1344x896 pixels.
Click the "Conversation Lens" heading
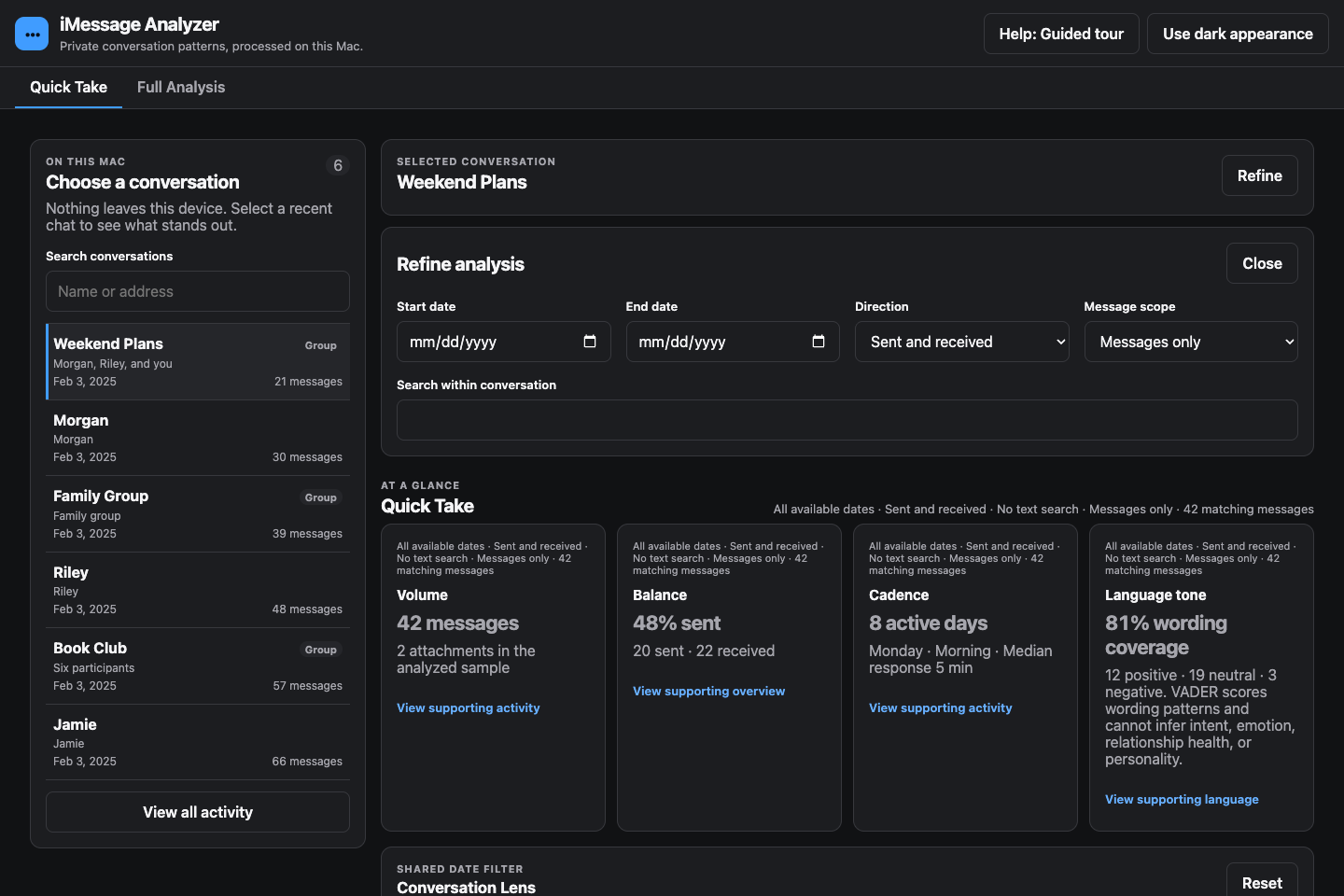click(466, 887)
